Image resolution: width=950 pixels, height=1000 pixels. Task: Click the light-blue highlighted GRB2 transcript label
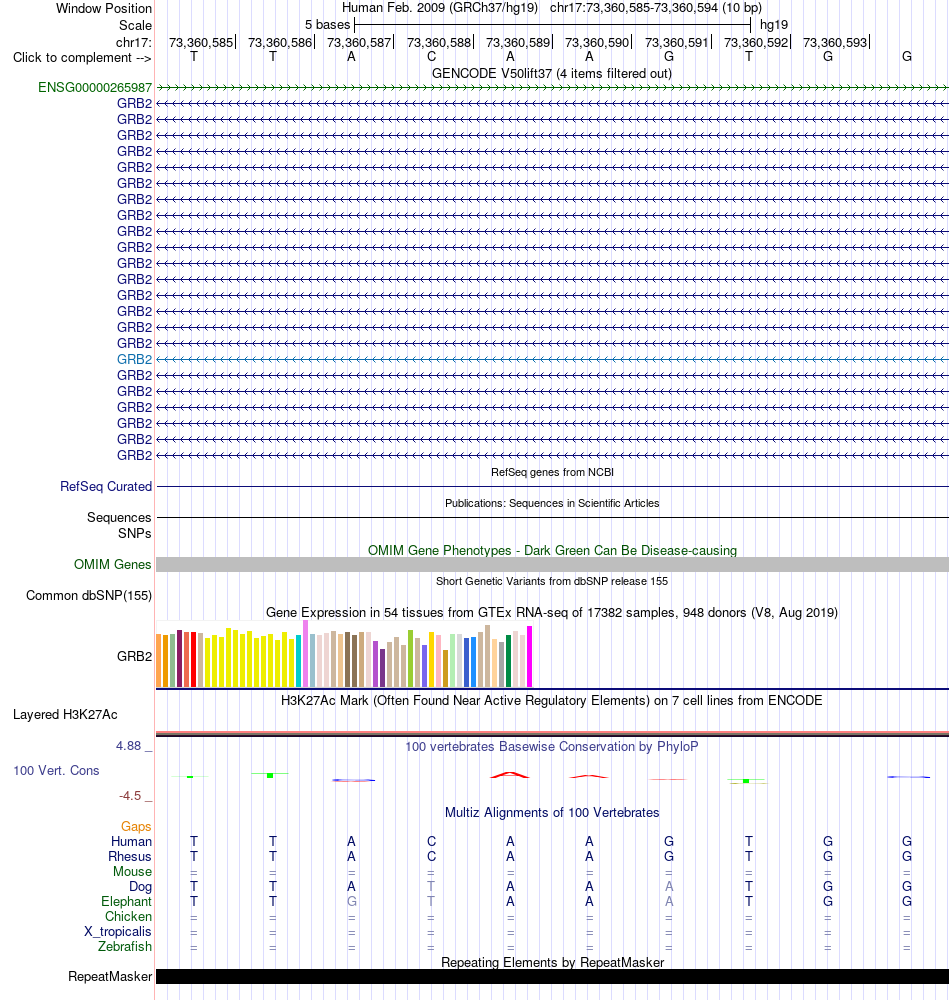tap(135, 359)
